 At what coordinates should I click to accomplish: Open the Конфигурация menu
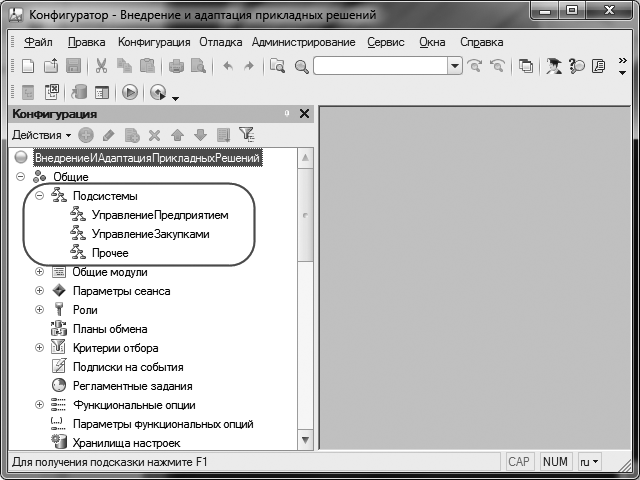[x=154, y=42]
